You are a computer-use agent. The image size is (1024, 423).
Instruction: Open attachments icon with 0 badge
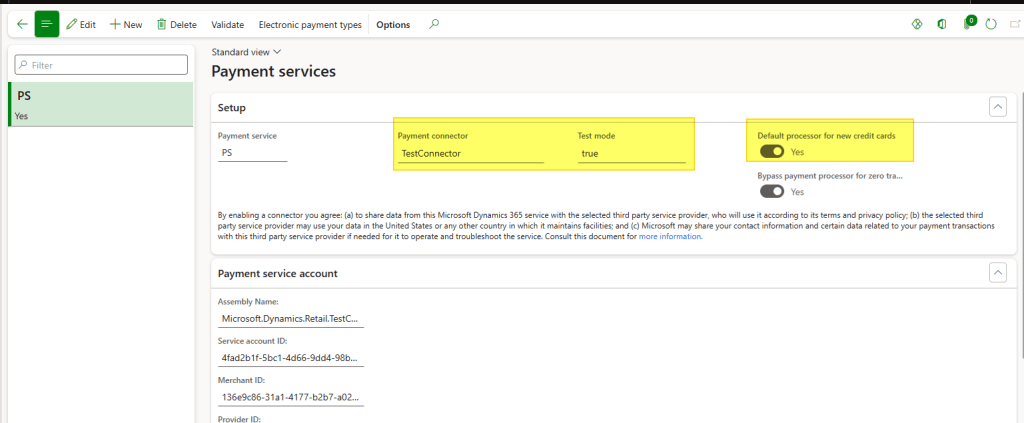click(968, 23)
